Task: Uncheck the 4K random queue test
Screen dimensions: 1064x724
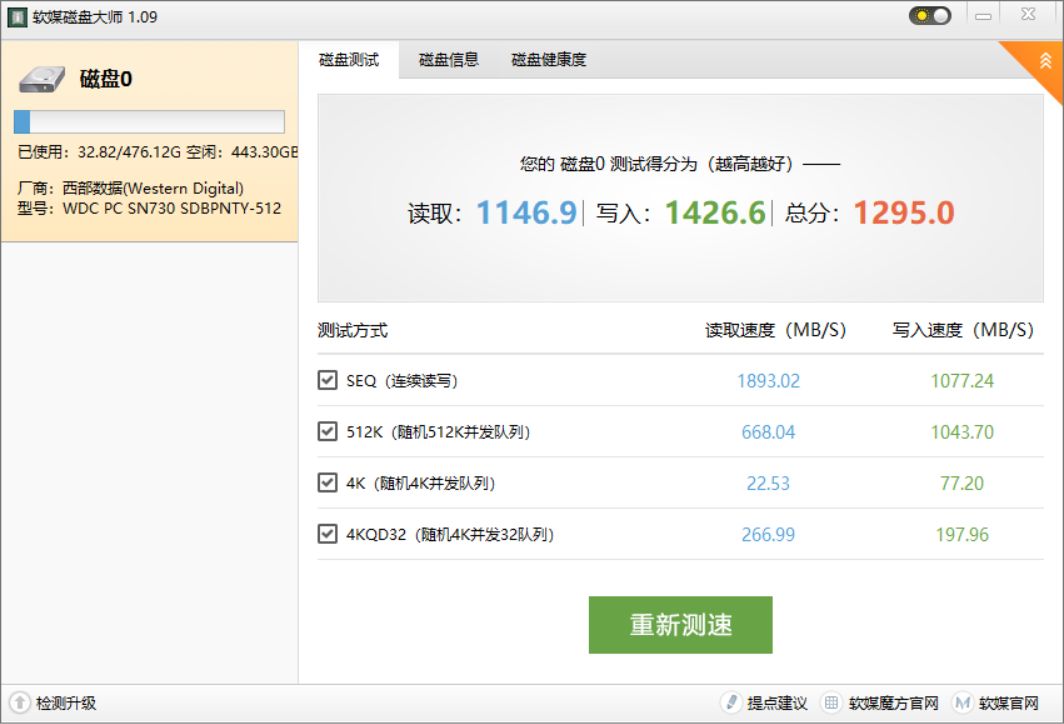Action: [327, 483]
